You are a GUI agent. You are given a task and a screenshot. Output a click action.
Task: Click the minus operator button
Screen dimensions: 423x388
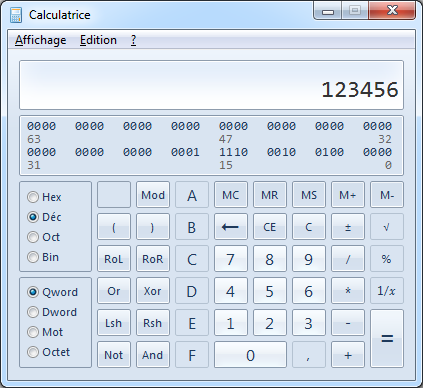pyautogui.click(x=348, y=323)
